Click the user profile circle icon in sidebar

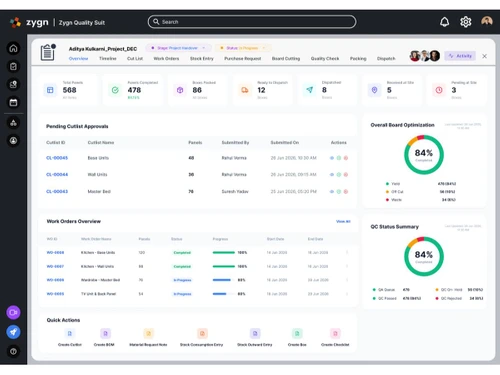point(13,141)
